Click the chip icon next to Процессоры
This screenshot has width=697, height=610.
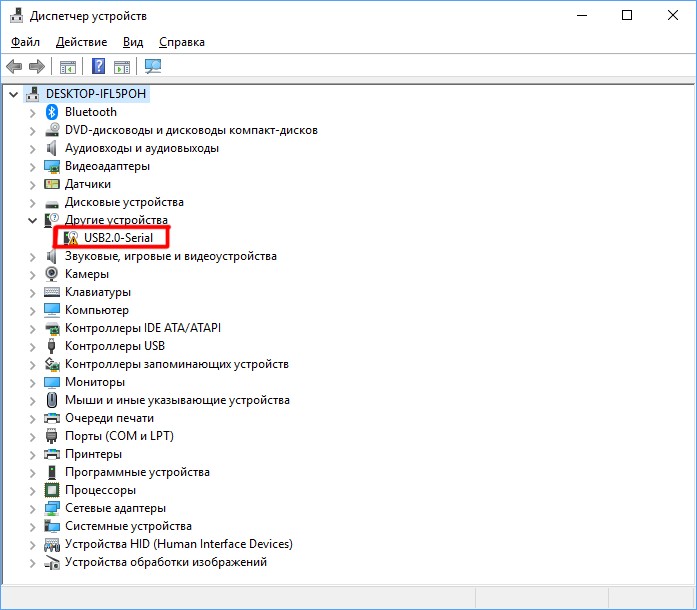point(52,490)
